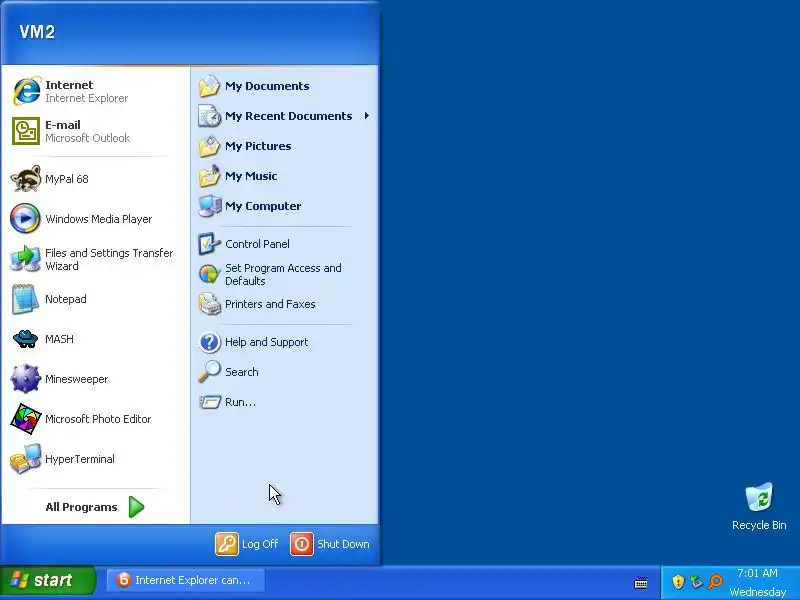The image size is (800, 600).
Task: Click the My Music text label
Action: [251, 176]
